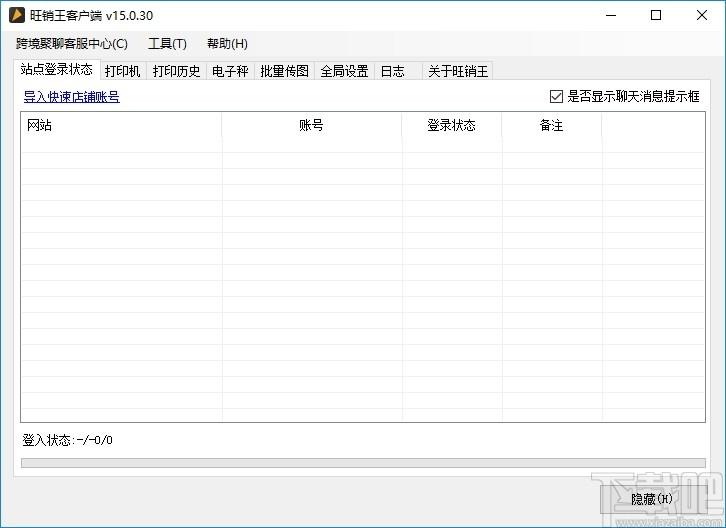Open the 帮助(H) menu
This screenshot has width=726, height=528.
(227, 44)
